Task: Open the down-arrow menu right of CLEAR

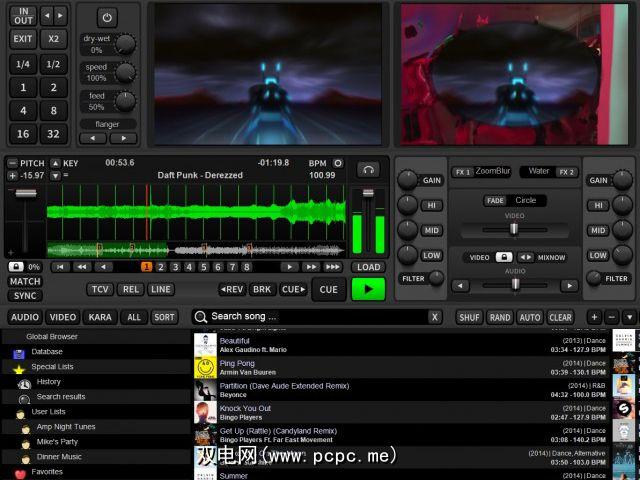Action: click(x=629, y=317)
